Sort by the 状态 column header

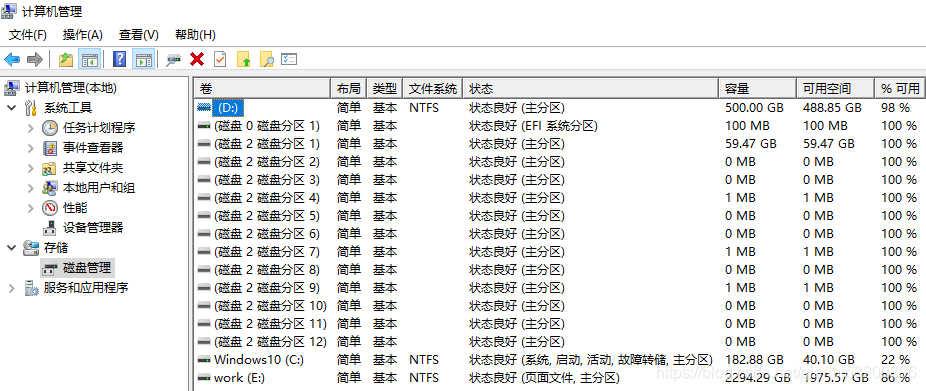click(591, 89)
